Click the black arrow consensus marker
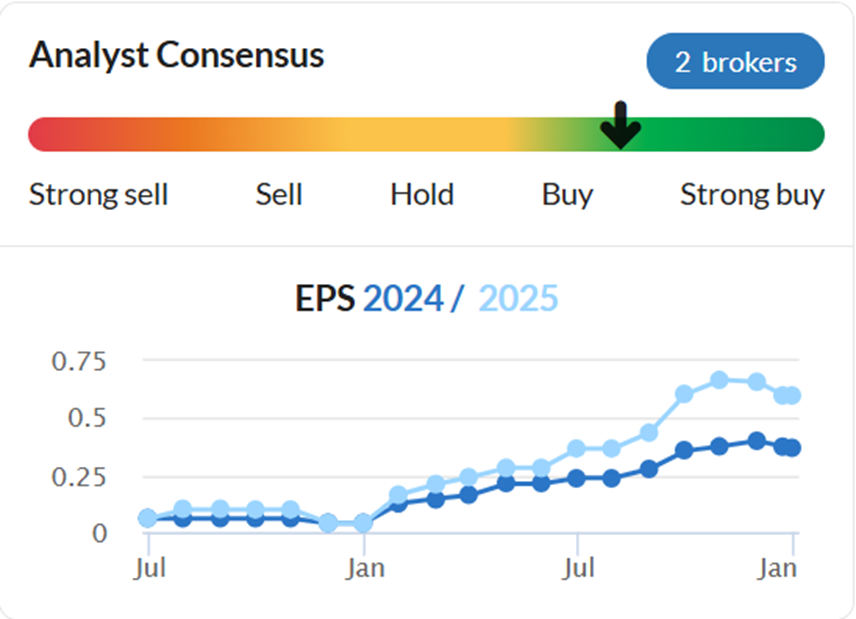The width and height of the screenshot is (856, 619). [x=620, y=125]
